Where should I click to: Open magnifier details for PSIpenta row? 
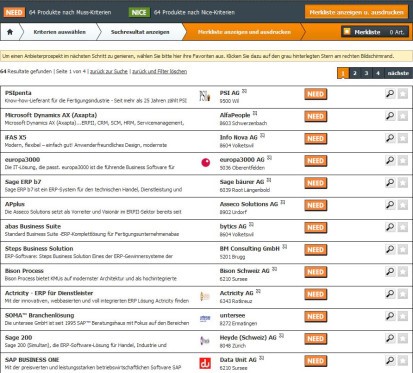pyautogui.click(x=390, y=94)
